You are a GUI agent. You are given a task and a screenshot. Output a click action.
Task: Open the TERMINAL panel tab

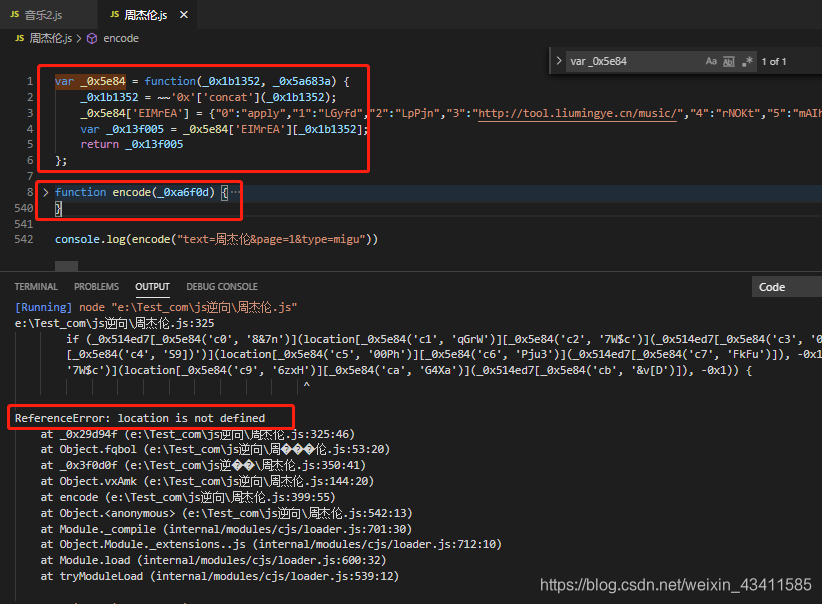(36, 287)
